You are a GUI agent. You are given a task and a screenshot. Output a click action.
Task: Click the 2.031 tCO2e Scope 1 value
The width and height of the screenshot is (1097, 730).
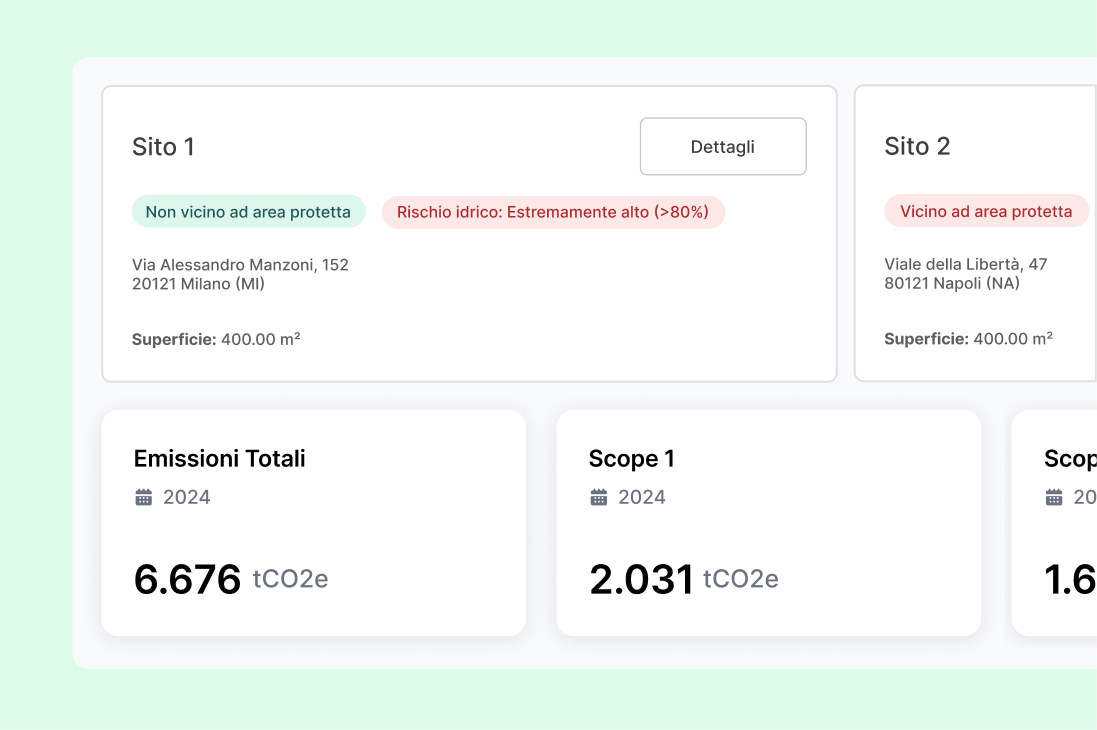click(x=685, y=578)
